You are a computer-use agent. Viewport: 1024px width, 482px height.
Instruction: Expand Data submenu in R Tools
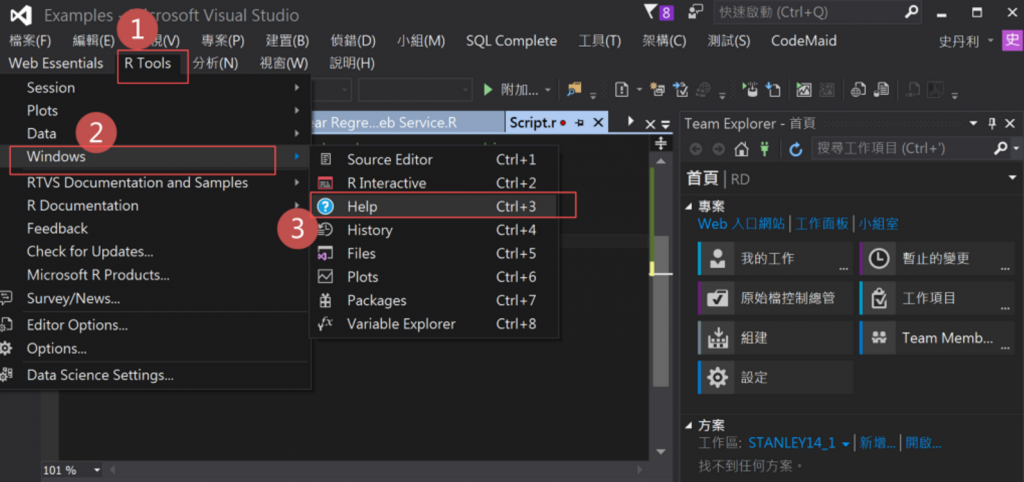click(155, 133)
